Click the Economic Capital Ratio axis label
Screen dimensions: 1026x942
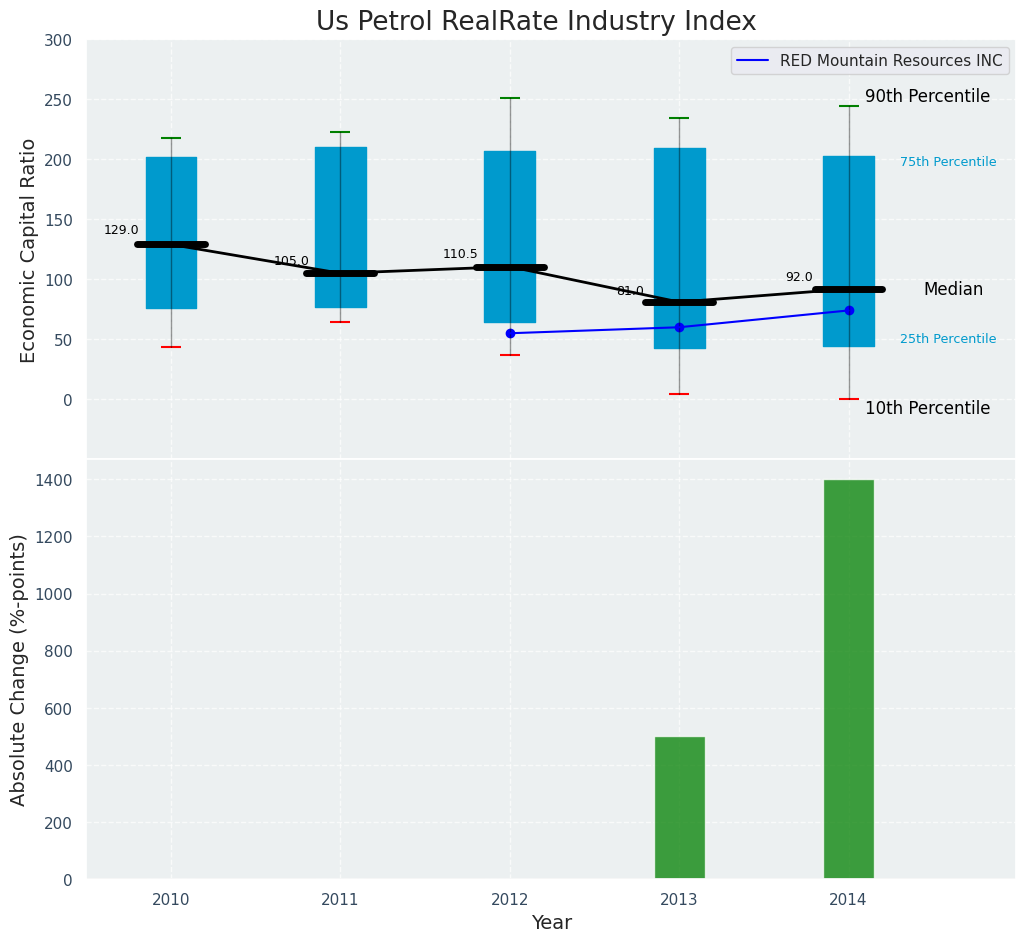(29, 250)
